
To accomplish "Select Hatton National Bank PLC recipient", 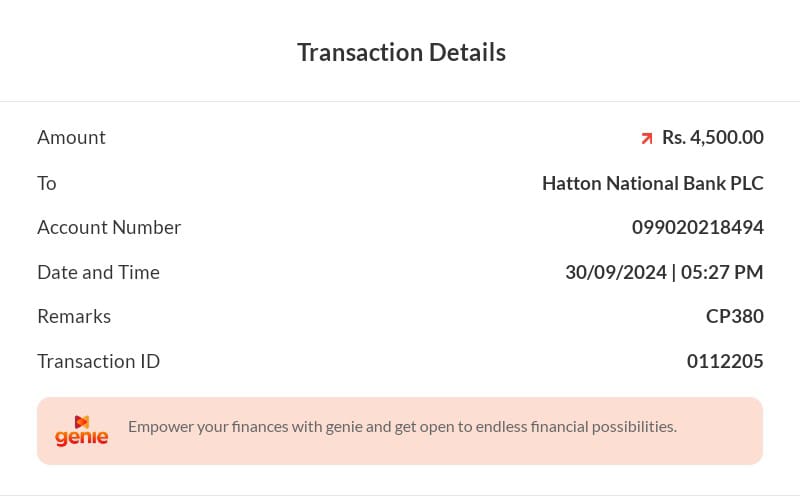I will [x=652, y=183].
